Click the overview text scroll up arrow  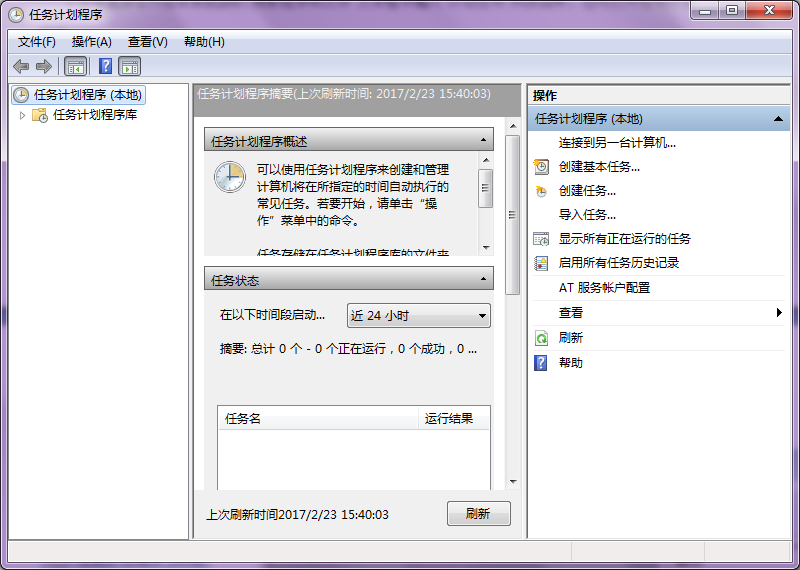coord(486,160)
